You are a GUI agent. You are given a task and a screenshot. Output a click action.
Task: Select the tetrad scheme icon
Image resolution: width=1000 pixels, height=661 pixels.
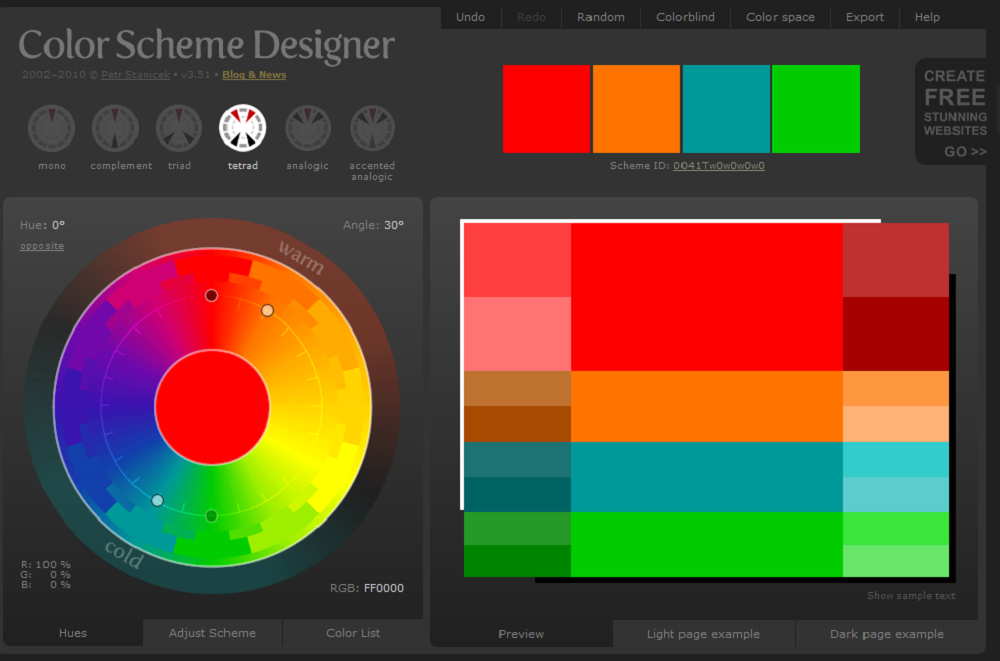(243, 129)
